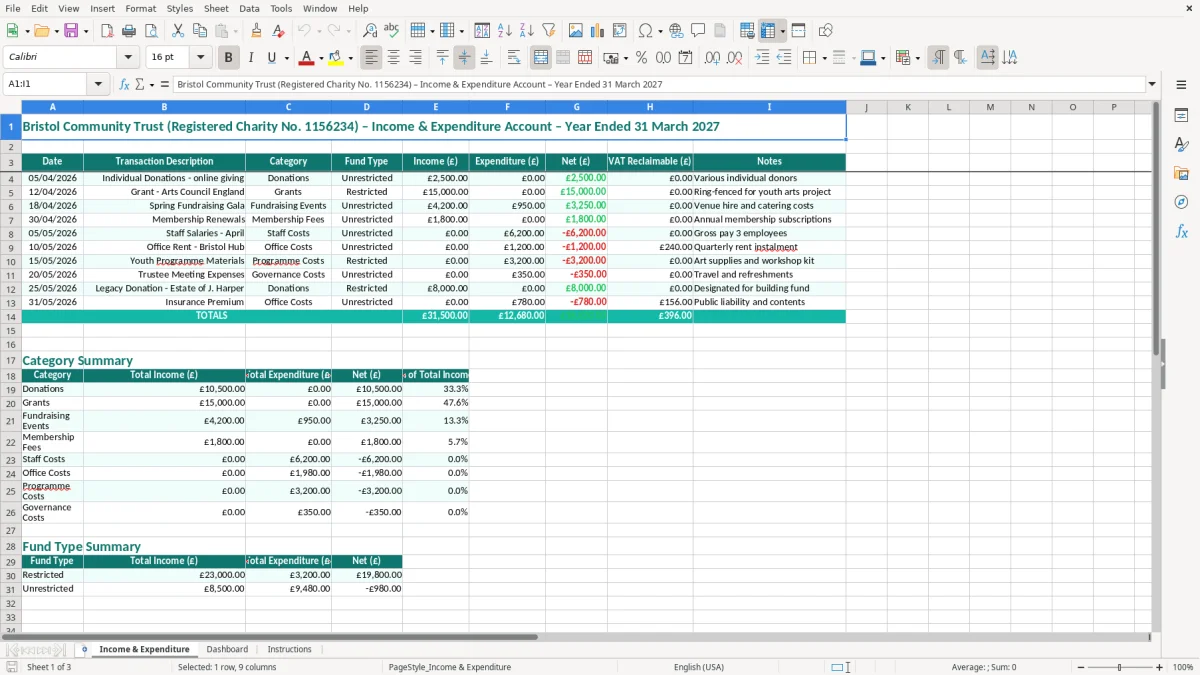Click the Export as PDF icon
This screenshot has width=1200, height=675.
[x=107, y=31]
